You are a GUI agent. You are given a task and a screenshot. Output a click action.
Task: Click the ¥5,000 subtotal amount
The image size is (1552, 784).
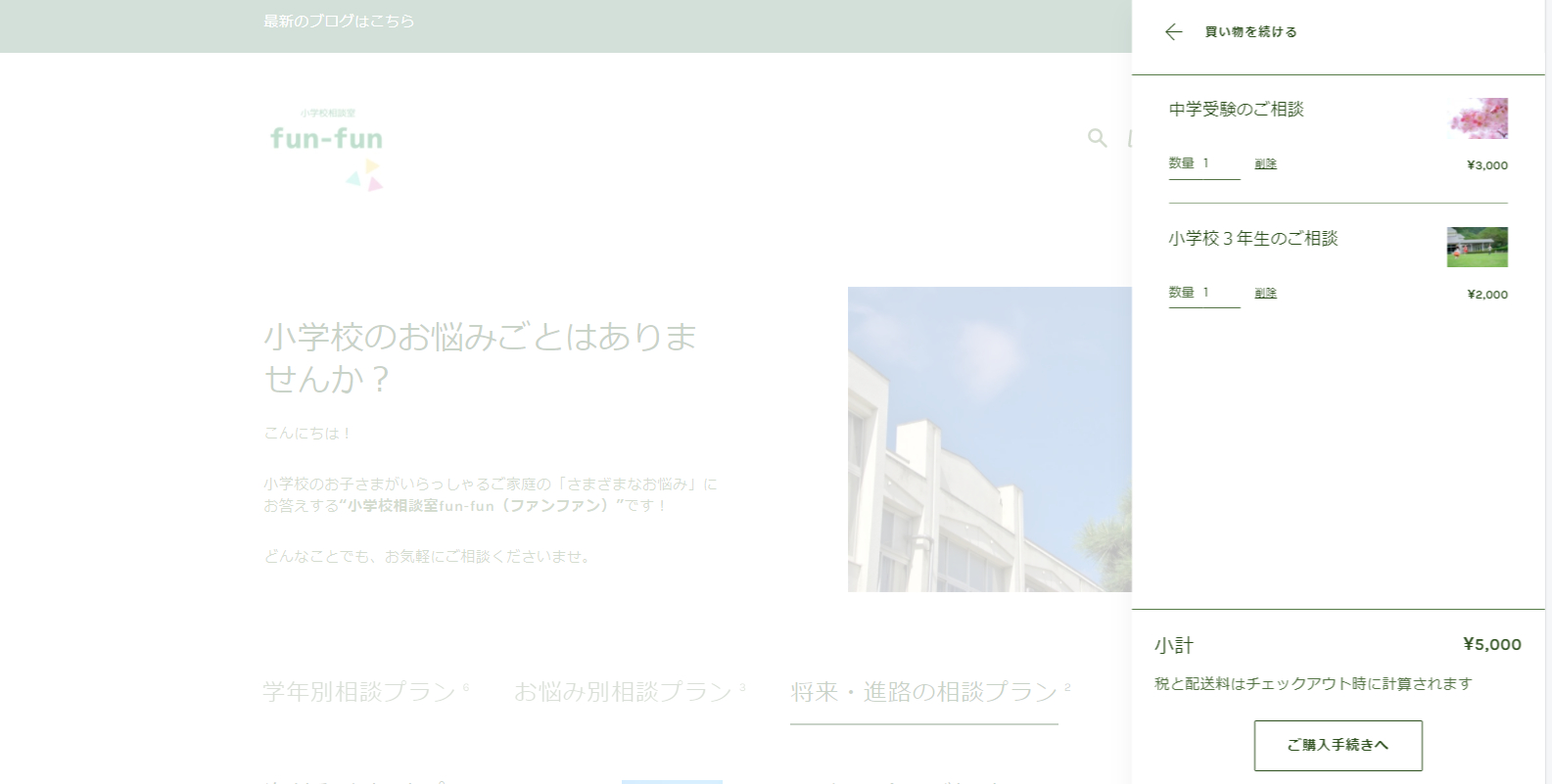click(1491, 644)
